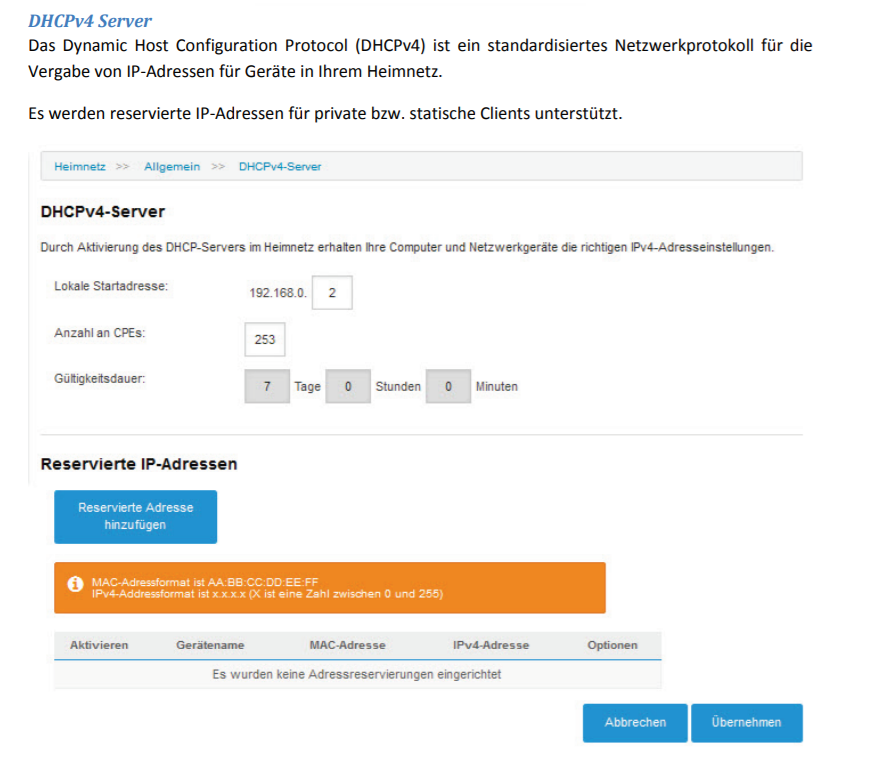Sort by the Gerätename column header
Screen dimensions: 875x777
click(x=210, y=645)
